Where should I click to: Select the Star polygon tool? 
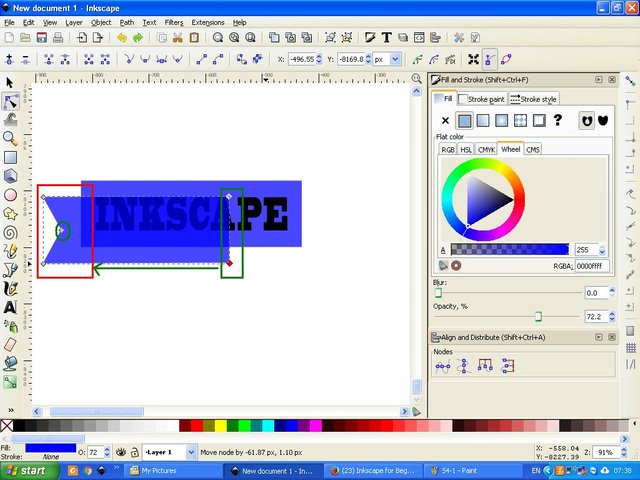(10, 213)
